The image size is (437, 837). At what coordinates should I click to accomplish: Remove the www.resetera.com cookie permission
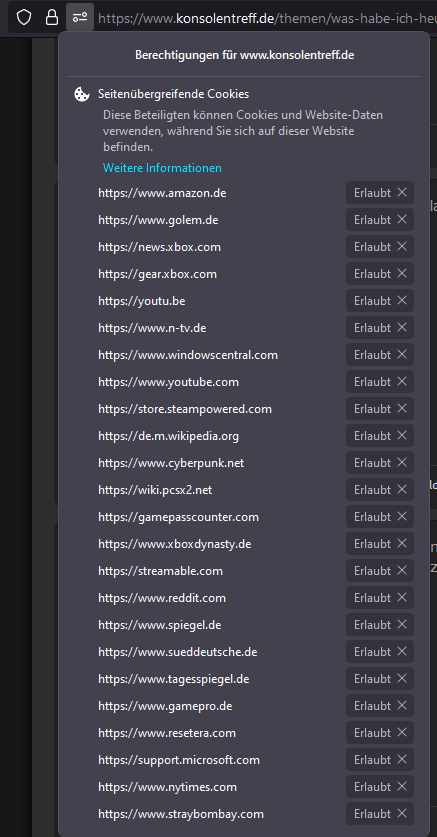pos(402,732)
